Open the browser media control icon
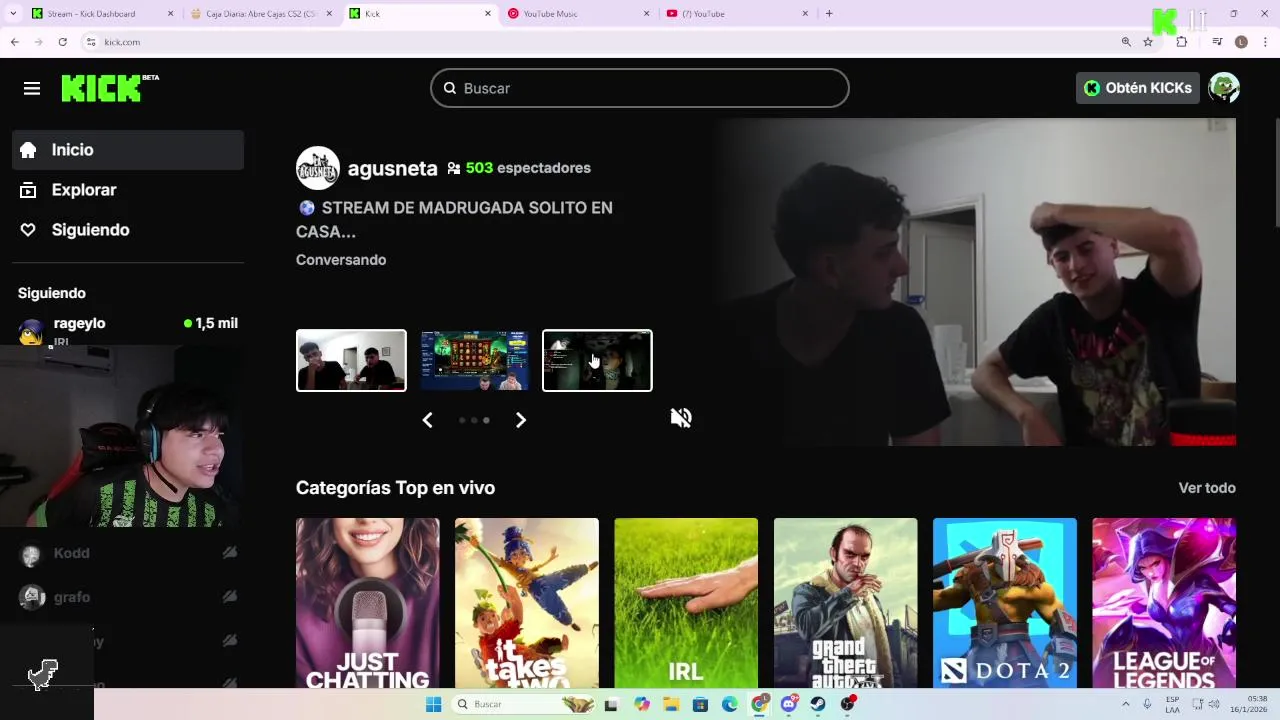The image size is (1280, 720). (x=1217, y=42)
